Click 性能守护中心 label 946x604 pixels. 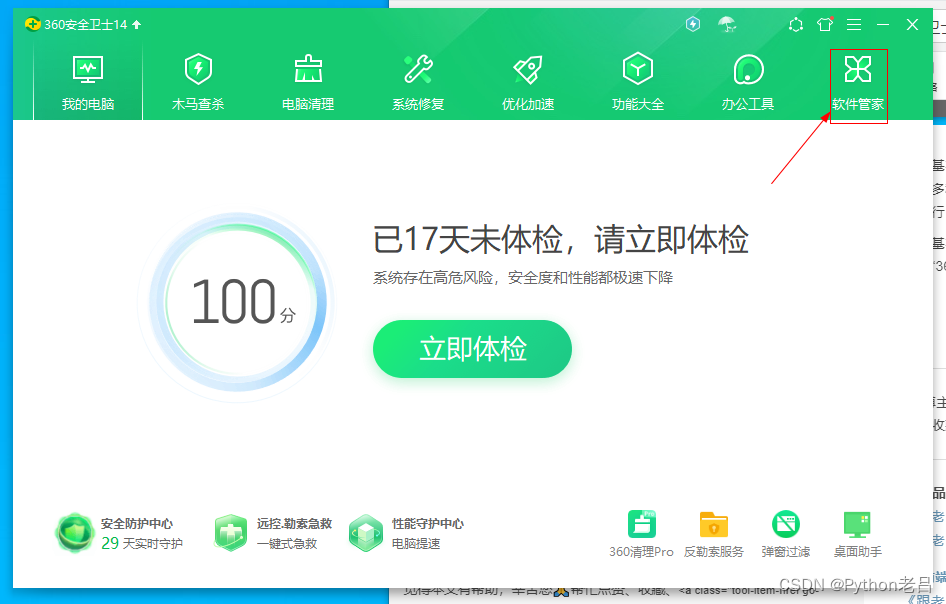click(428, 524)
